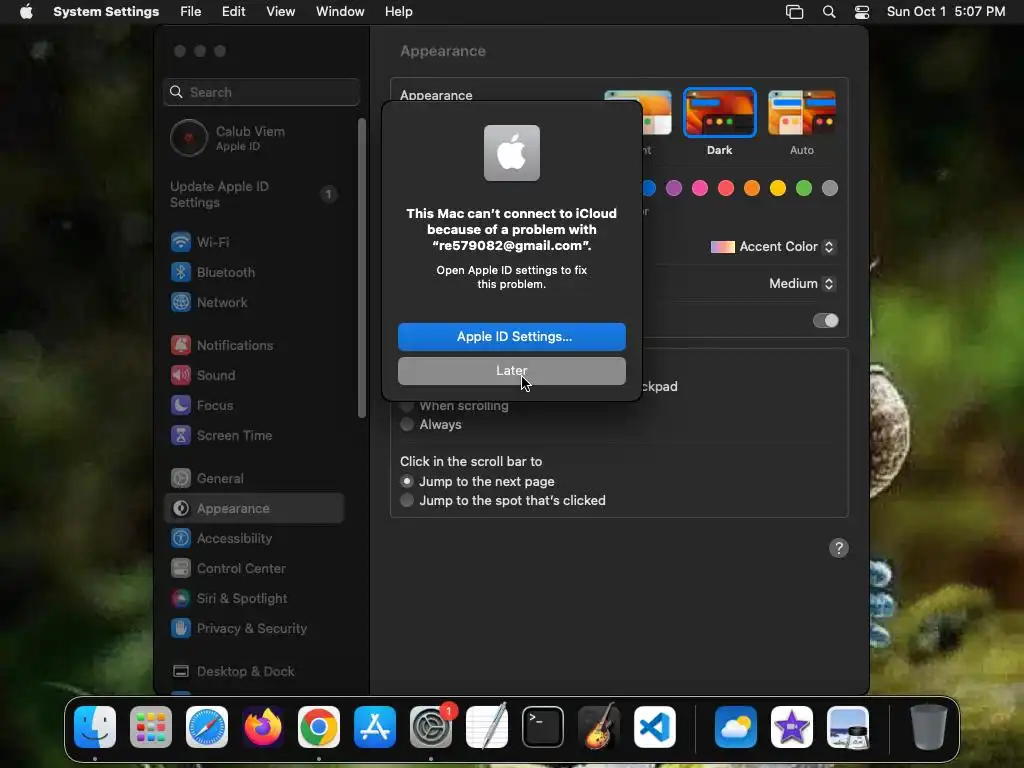Viewport: 1024px width, 768px height.
Task: Open the Window menu
Action: point(340,12)
